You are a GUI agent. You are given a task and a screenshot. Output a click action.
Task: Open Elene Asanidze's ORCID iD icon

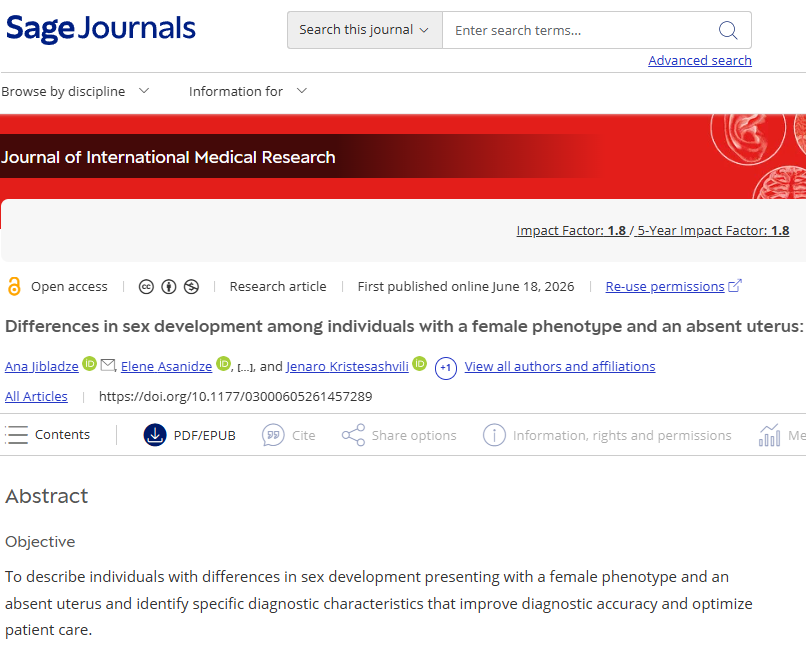pyautogui.click(x=223, y=364)
